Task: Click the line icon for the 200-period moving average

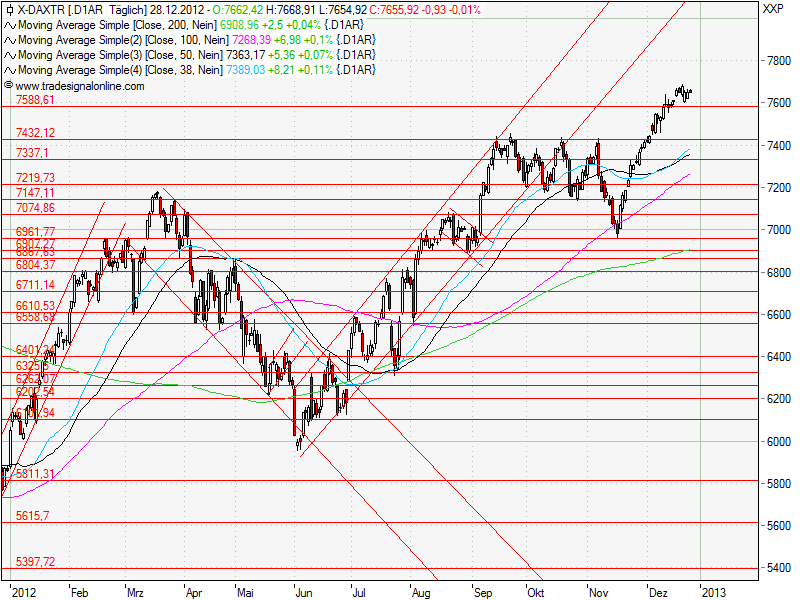Action: (10, 25)
